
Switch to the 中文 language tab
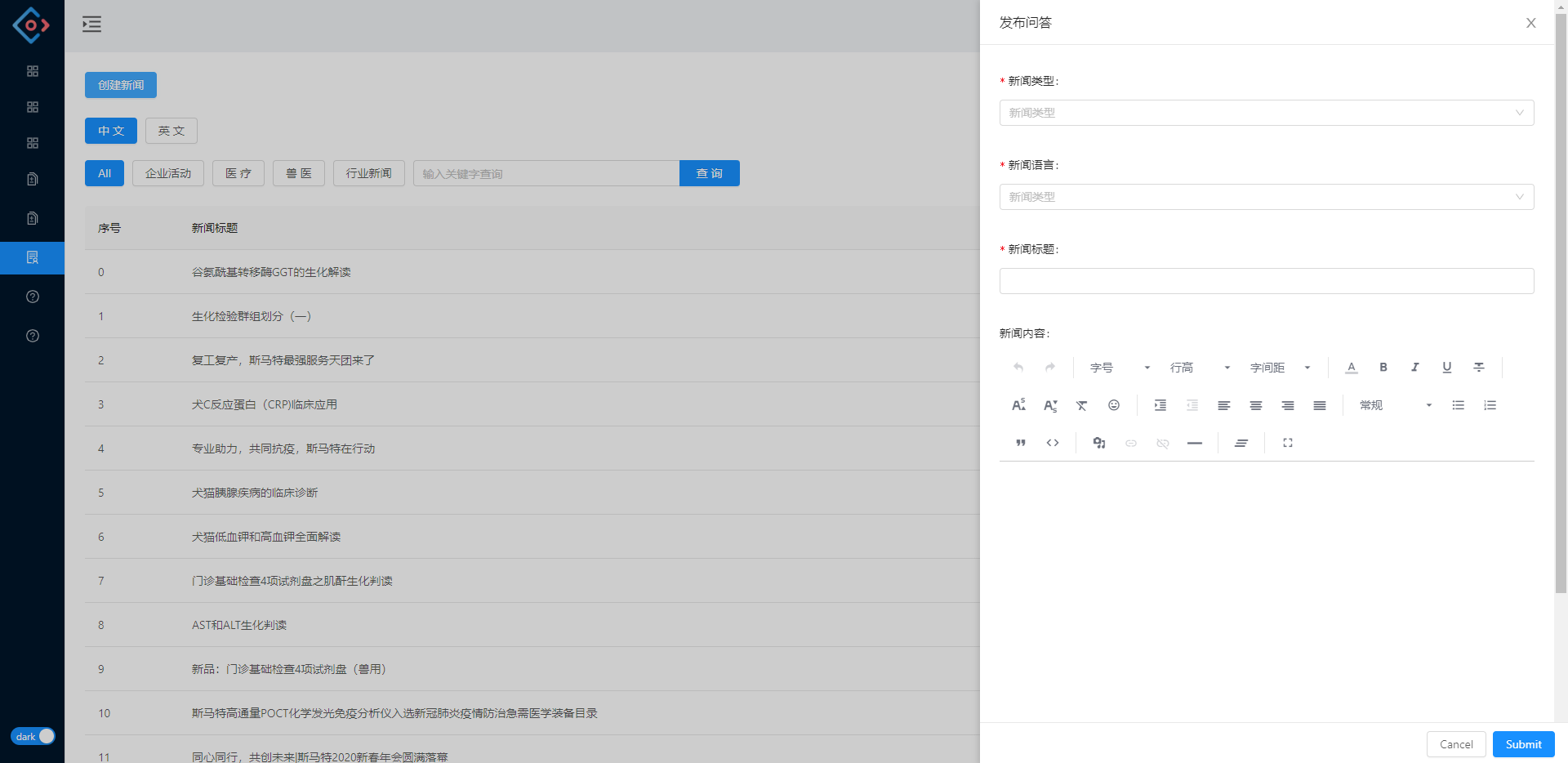[x=111, y=131]
